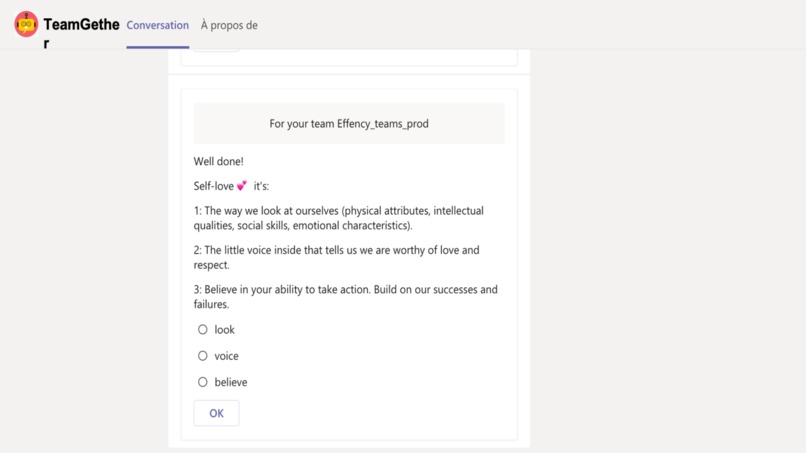
Task: Confirm the answer with the OK button
Action: click(x=216, y=413)
